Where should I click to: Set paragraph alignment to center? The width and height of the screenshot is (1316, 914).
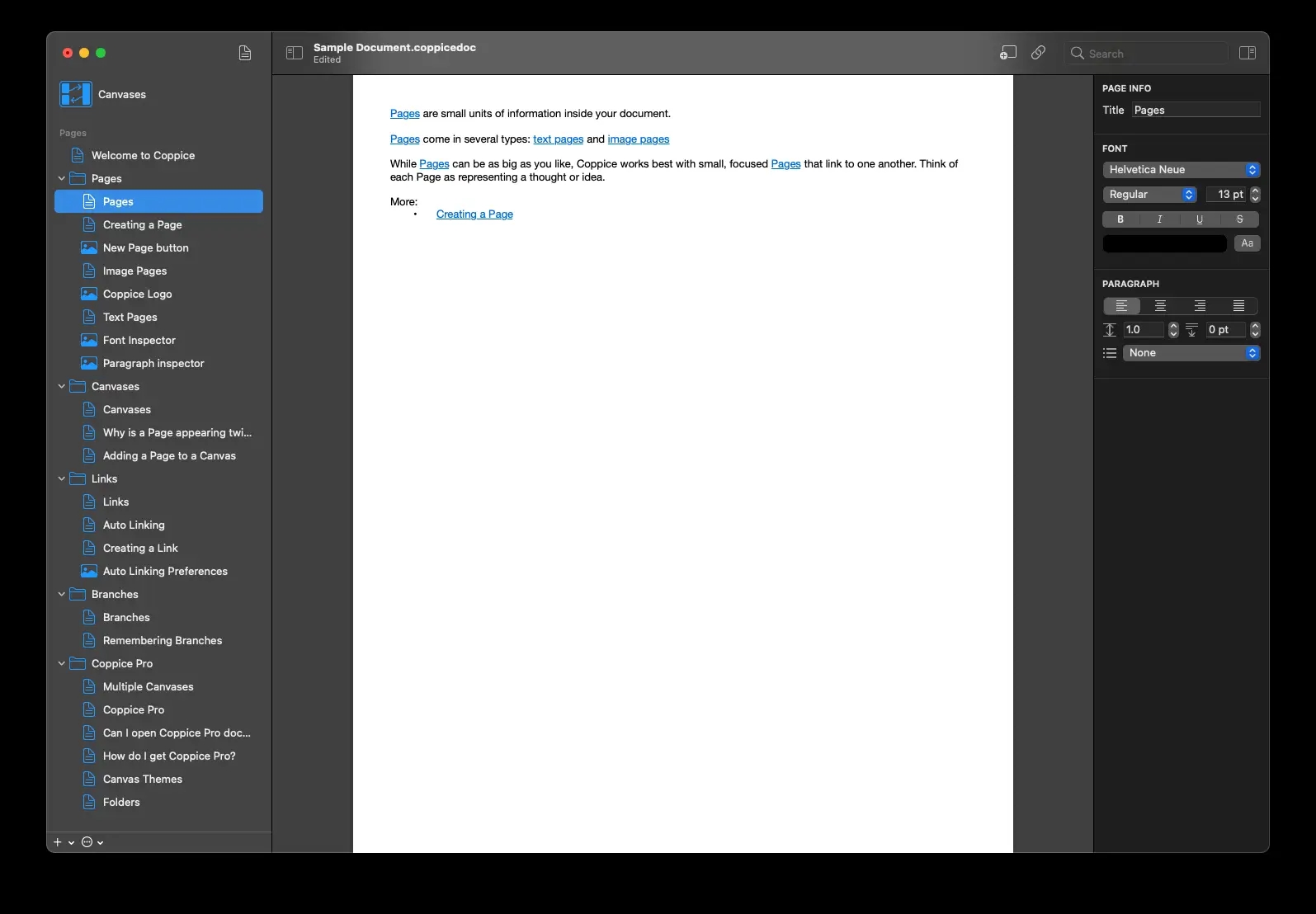coord(1160,306)
